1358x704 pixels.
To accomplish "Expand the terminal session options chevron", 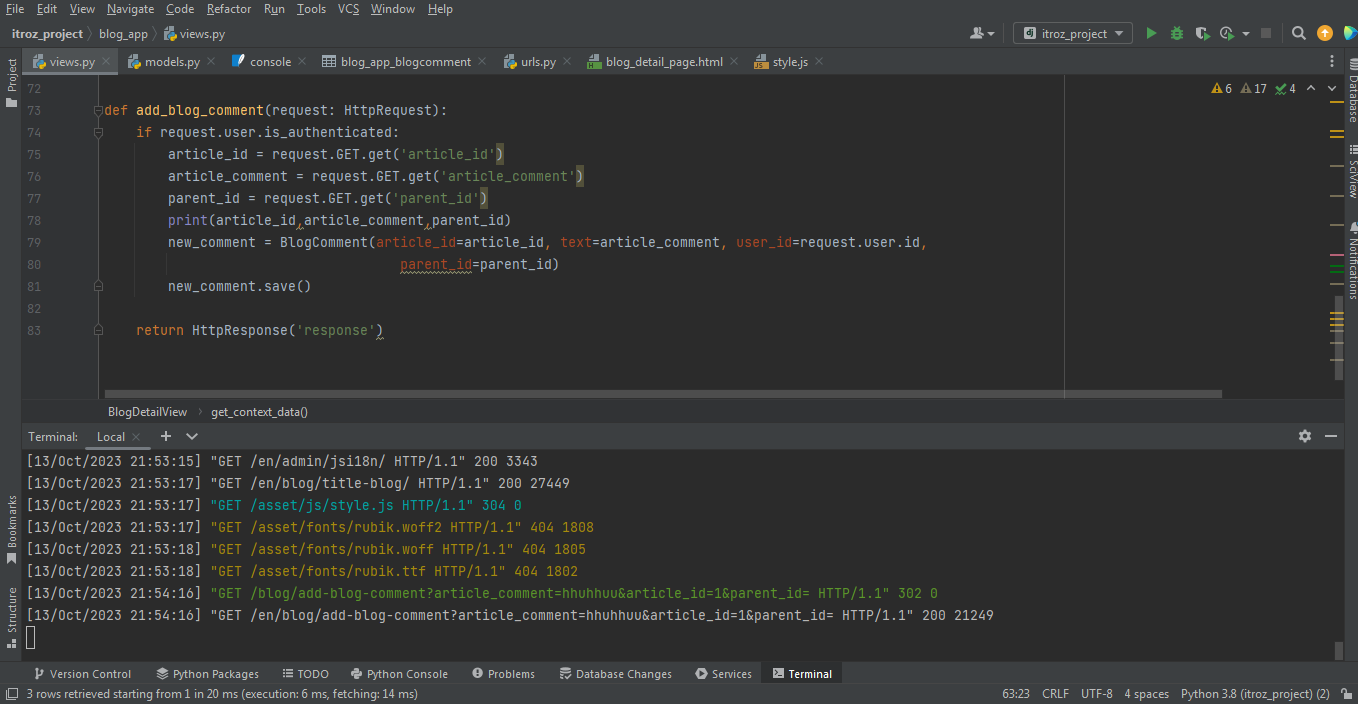I will pos(192,436).
